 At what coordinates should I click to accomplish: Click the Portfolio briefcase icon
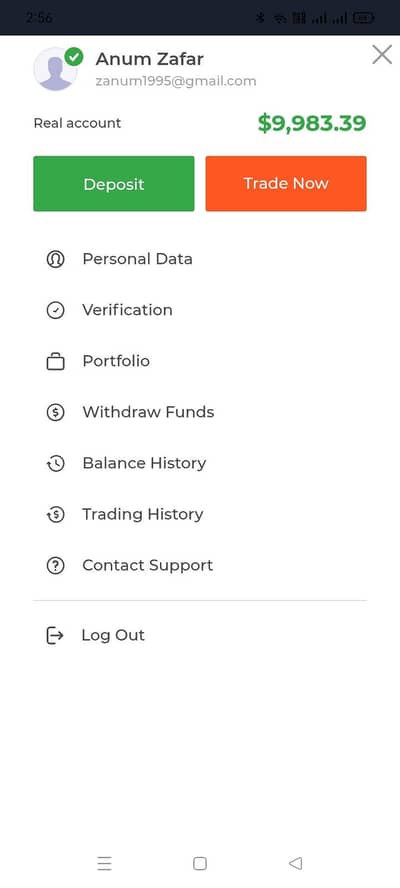click(56, 361)
